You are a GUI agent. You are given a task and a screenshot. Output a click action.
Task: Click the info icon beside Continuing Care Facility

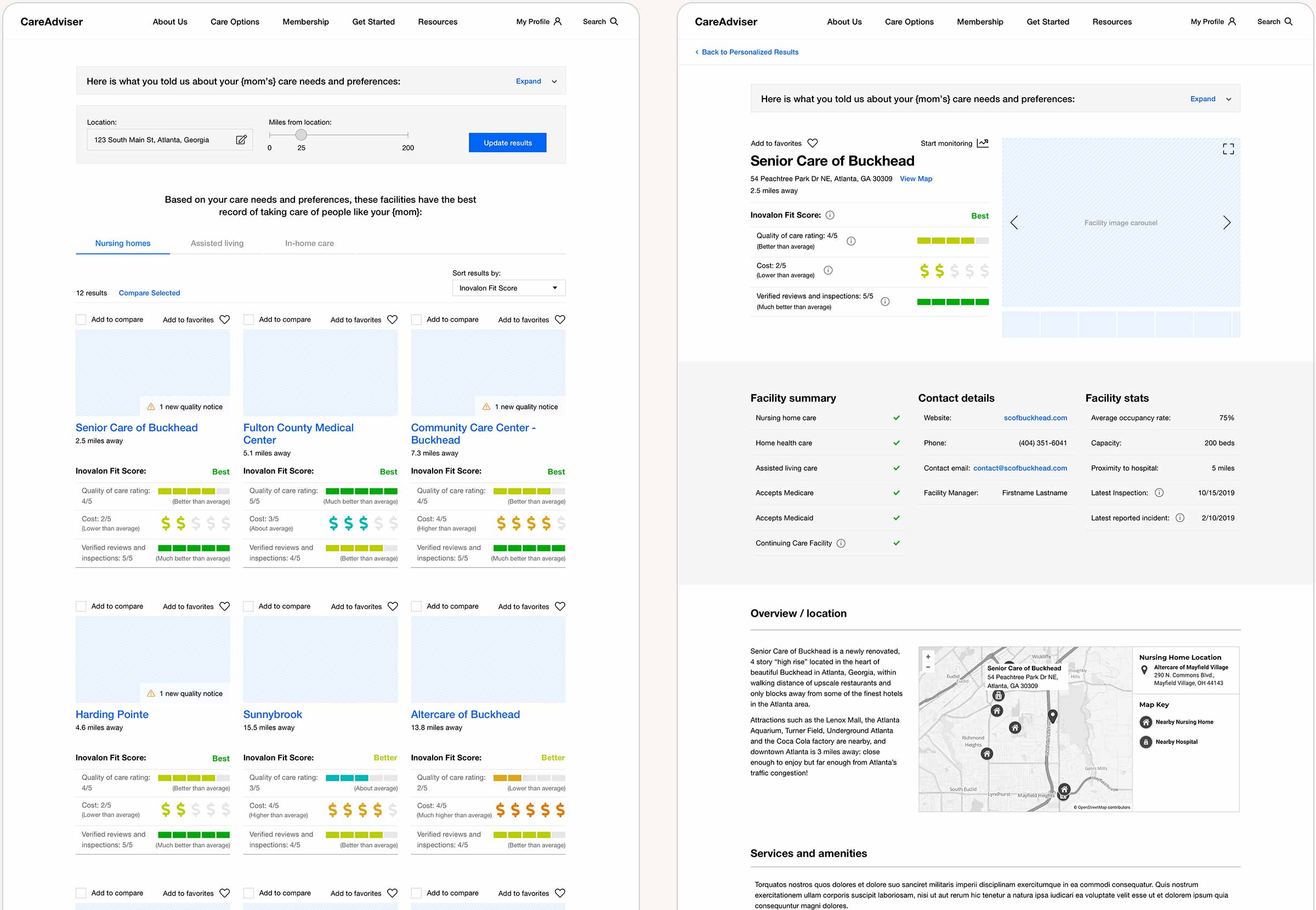841,543
